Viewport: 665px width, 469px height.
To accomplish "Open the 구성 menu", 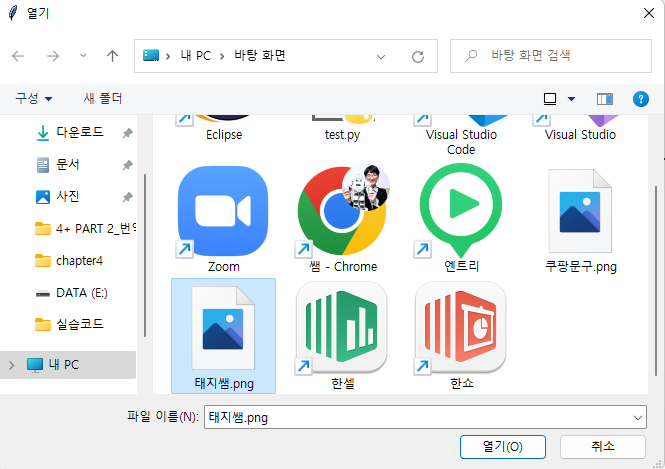I will coord(34,98).
